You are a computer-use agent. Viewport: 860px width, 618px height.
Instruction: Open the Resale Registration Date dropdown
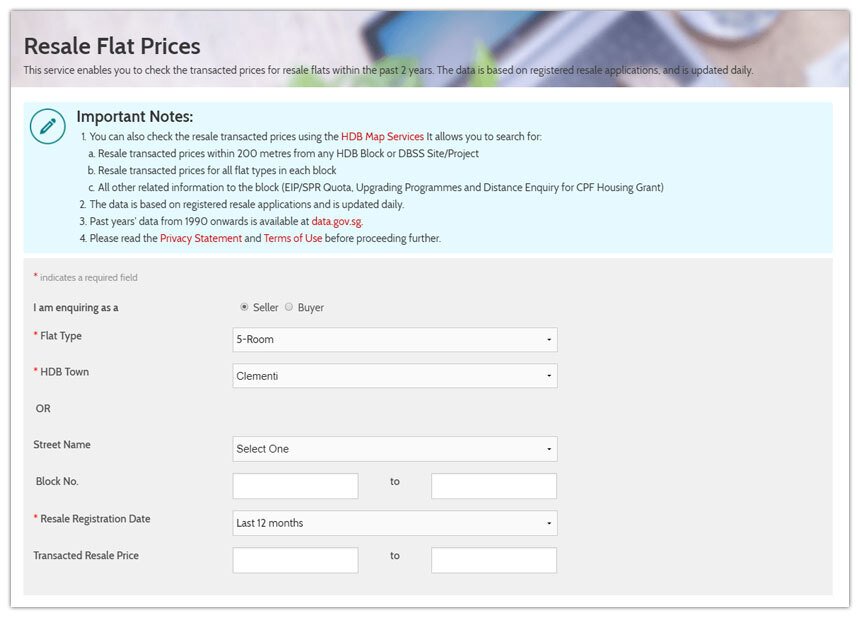tap(395, 523)
